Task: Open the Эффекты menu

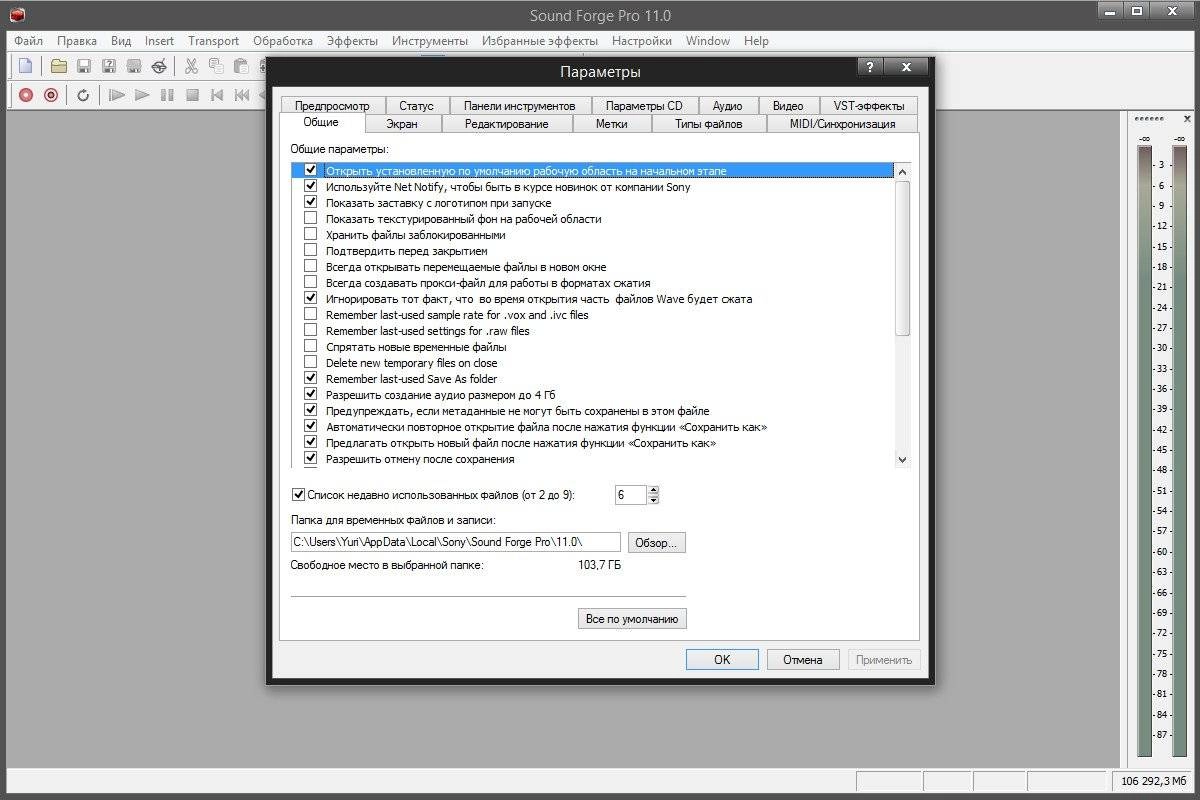Action: [x=352, y=41]
